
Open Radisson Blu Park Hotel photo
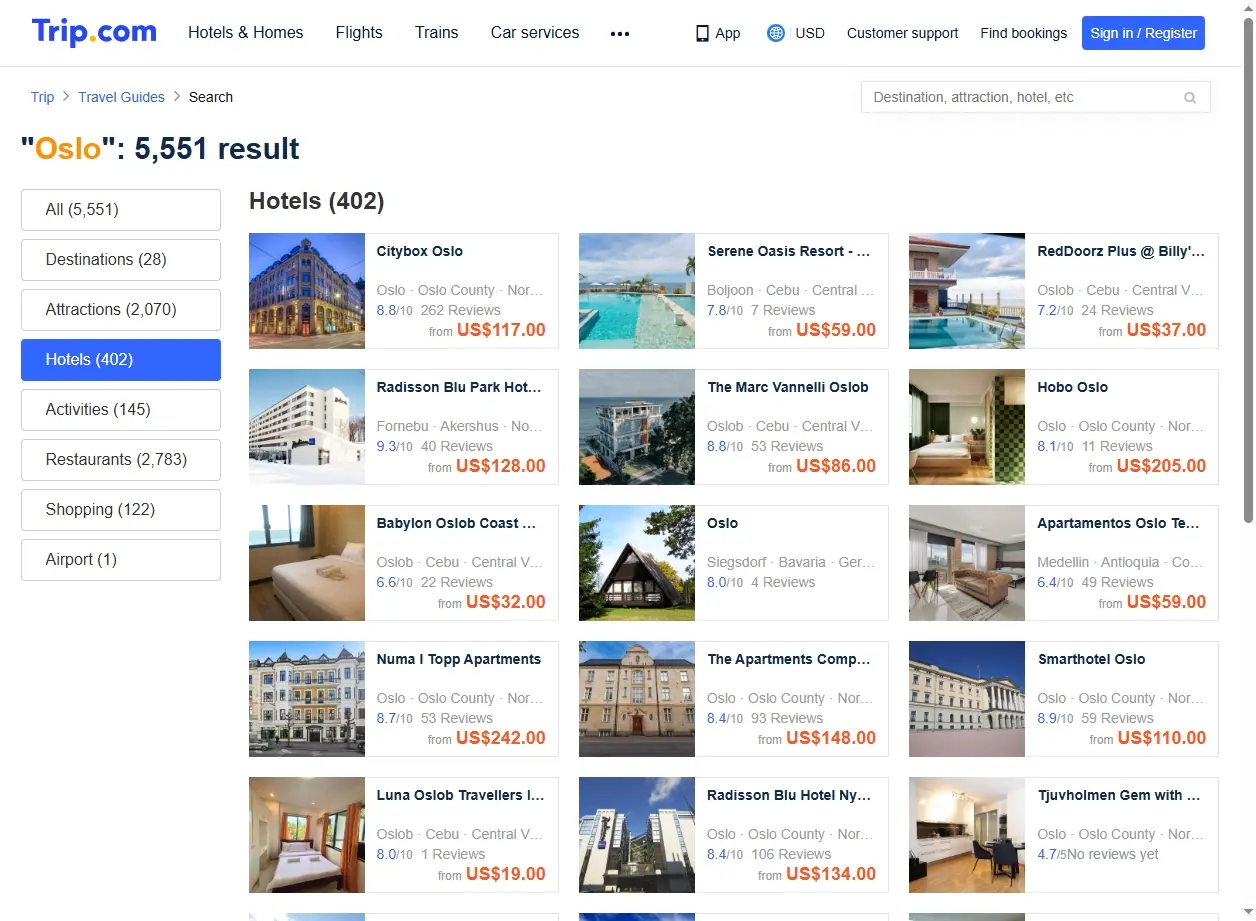point(307,427)
